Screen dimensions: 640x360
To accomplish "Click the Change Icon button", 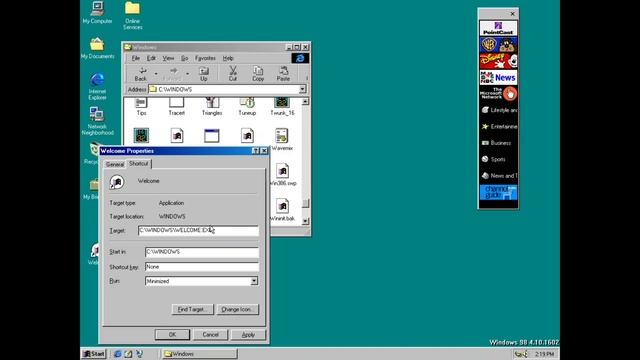I will (237, 309).
